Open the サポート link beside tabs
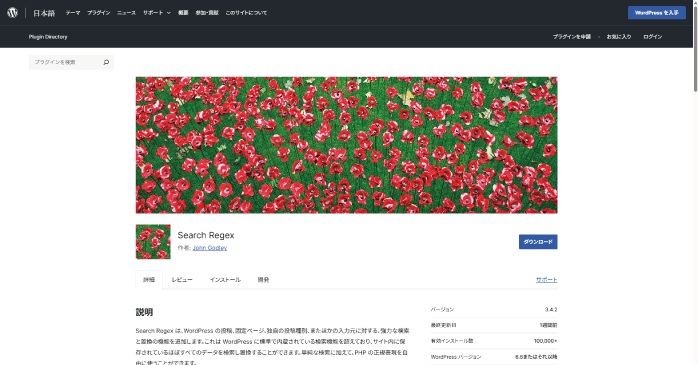 [x=547, y=280]
